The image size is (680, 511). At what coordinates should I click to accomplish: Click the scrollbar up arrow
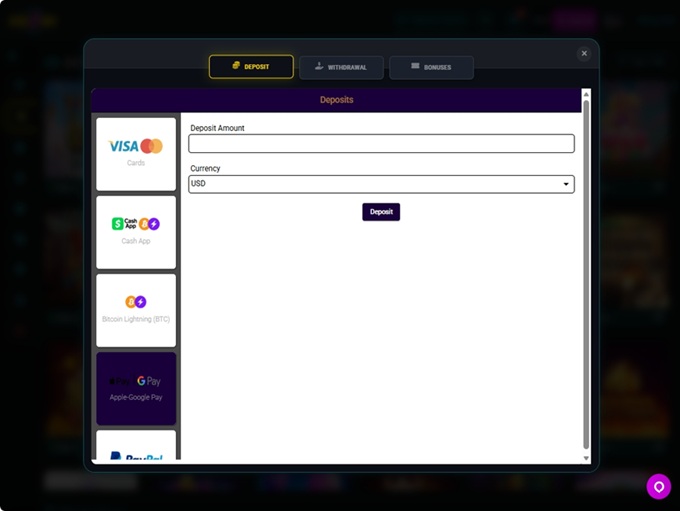(x=586, y=94)
